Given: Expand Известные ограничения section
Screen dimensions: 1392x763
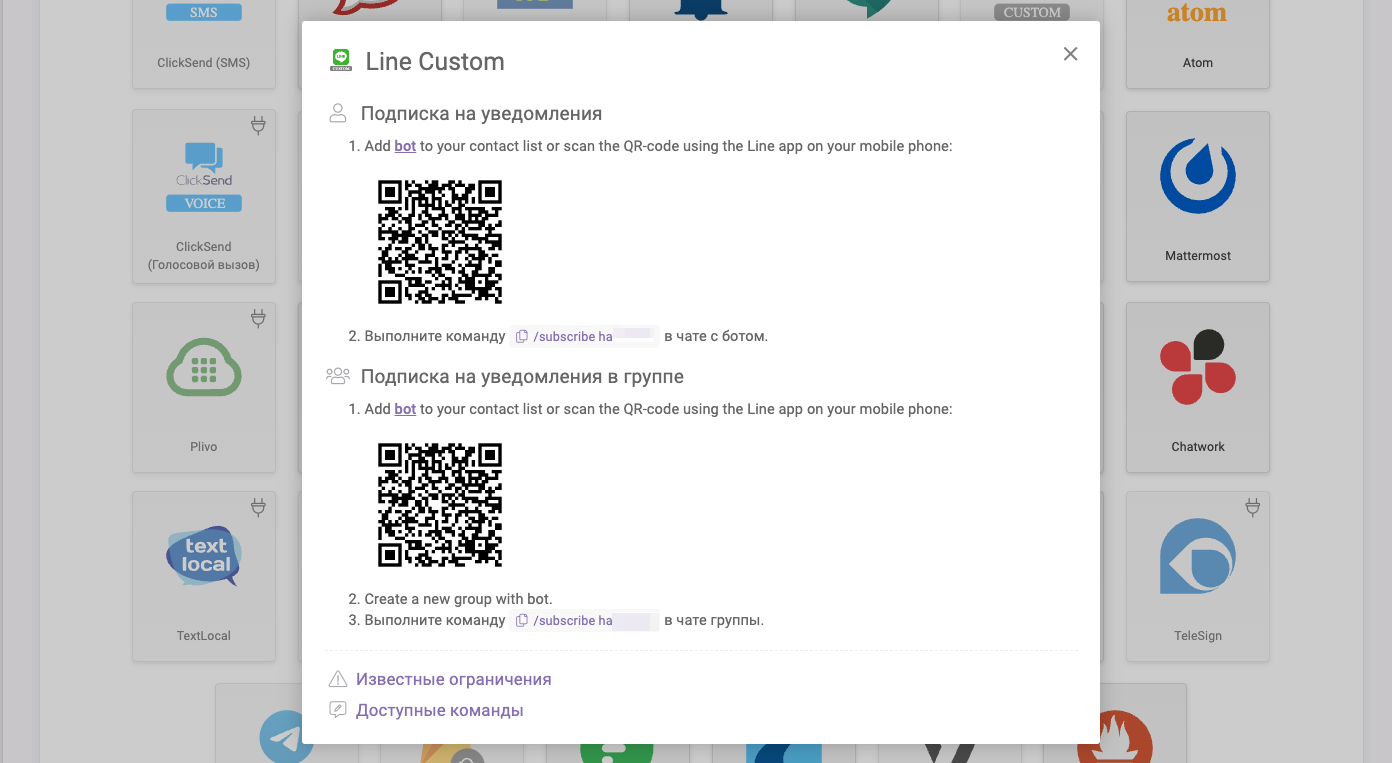Looking at the screenshot, I should click(x=454, y=680).
